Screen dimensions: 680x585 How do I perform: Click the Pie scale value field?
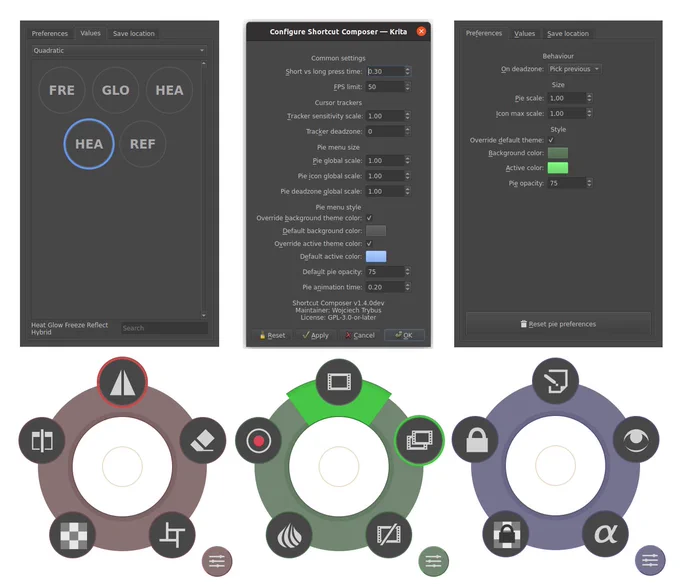tap(567, 98)
